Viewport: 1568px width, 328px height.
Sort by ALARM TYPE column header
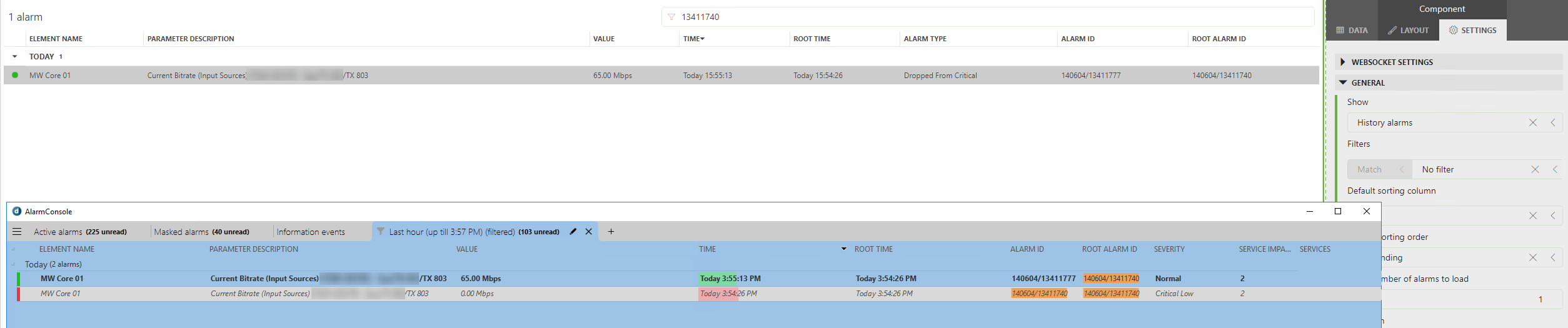click(925, 39)
